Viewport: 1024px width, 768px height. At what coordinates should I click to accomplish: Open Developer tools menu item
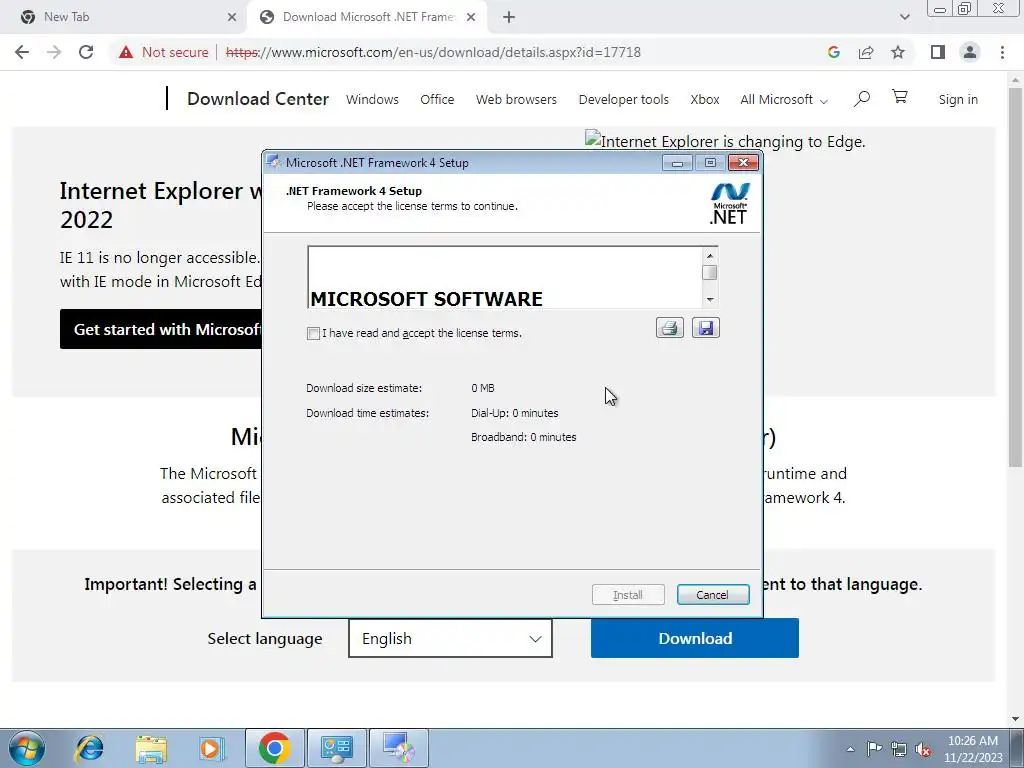[x=624, y=99]
